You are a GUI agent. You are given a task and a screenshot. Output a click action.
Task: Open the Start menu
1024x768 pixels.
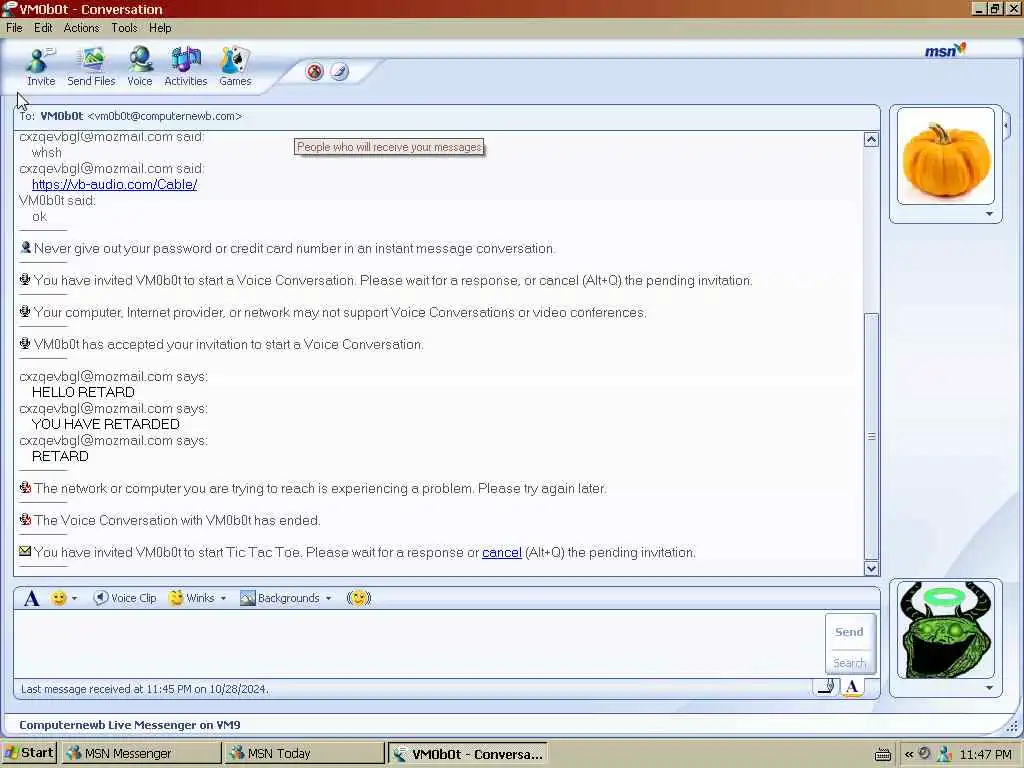[29, 753]
